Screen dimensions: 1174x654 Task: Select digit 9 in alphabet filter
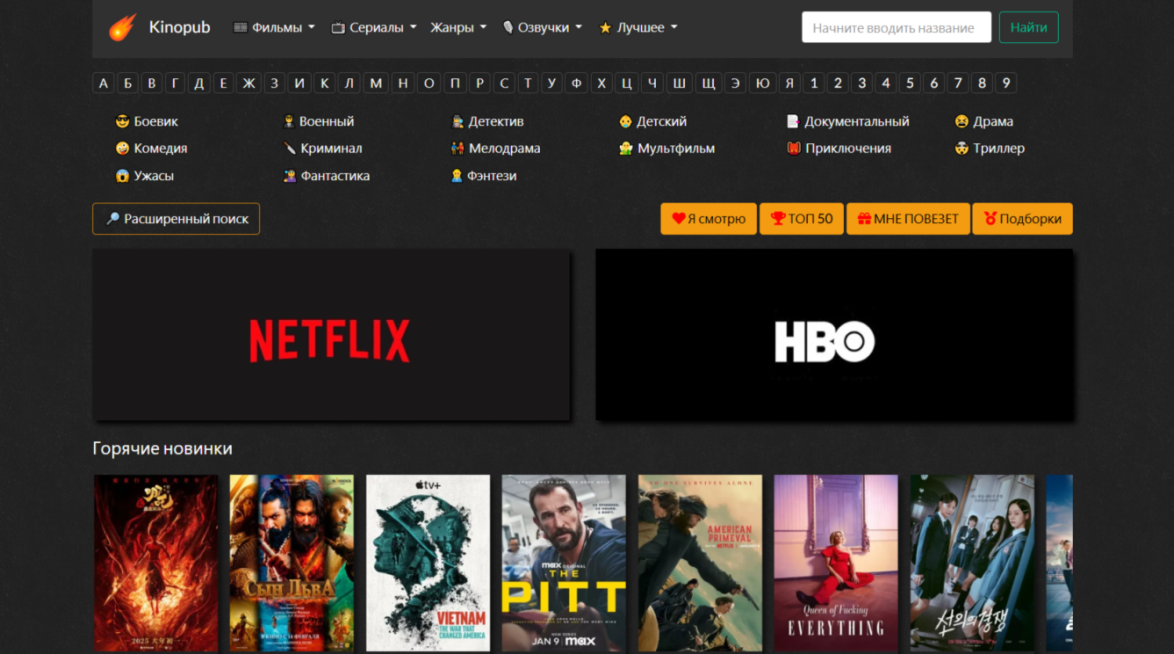1006,83
